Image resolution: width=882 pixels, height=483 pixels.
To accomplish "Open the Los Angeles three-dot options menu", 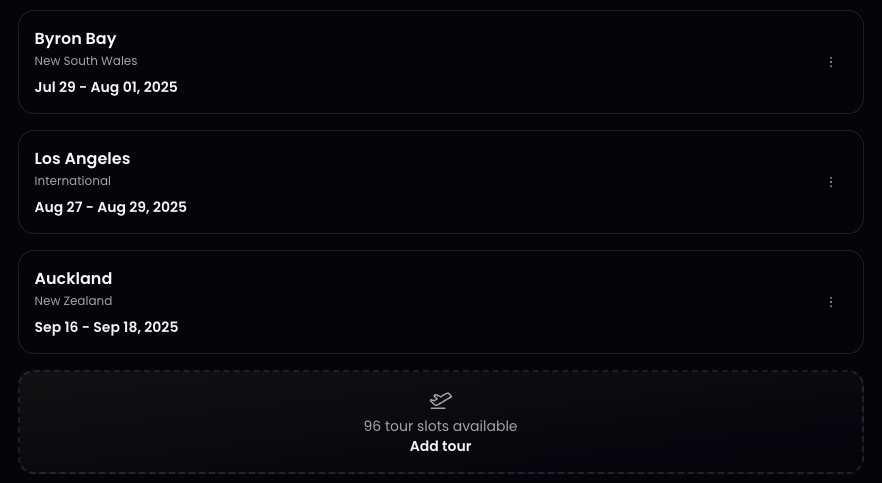I will coord(830,182).
